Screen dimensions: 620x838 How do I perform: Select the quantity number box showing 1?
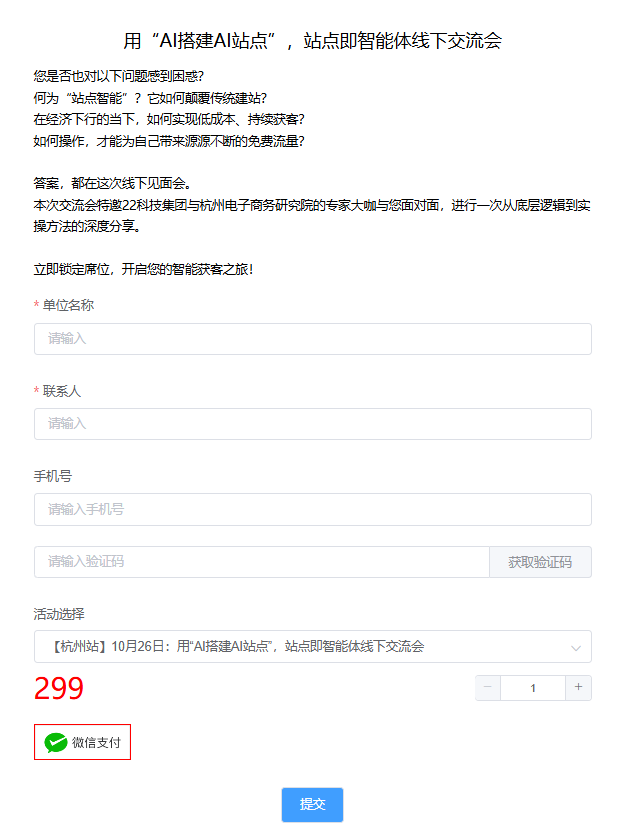point(533,687)
